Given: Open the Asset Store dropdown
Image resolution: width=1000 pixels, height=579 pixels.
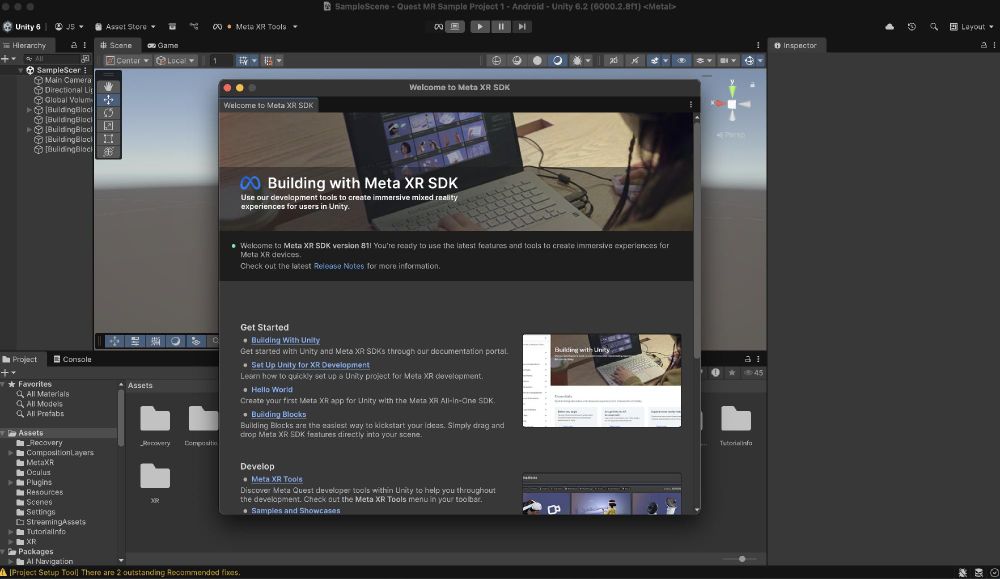Looking at the screenshot, I should 125,27.
